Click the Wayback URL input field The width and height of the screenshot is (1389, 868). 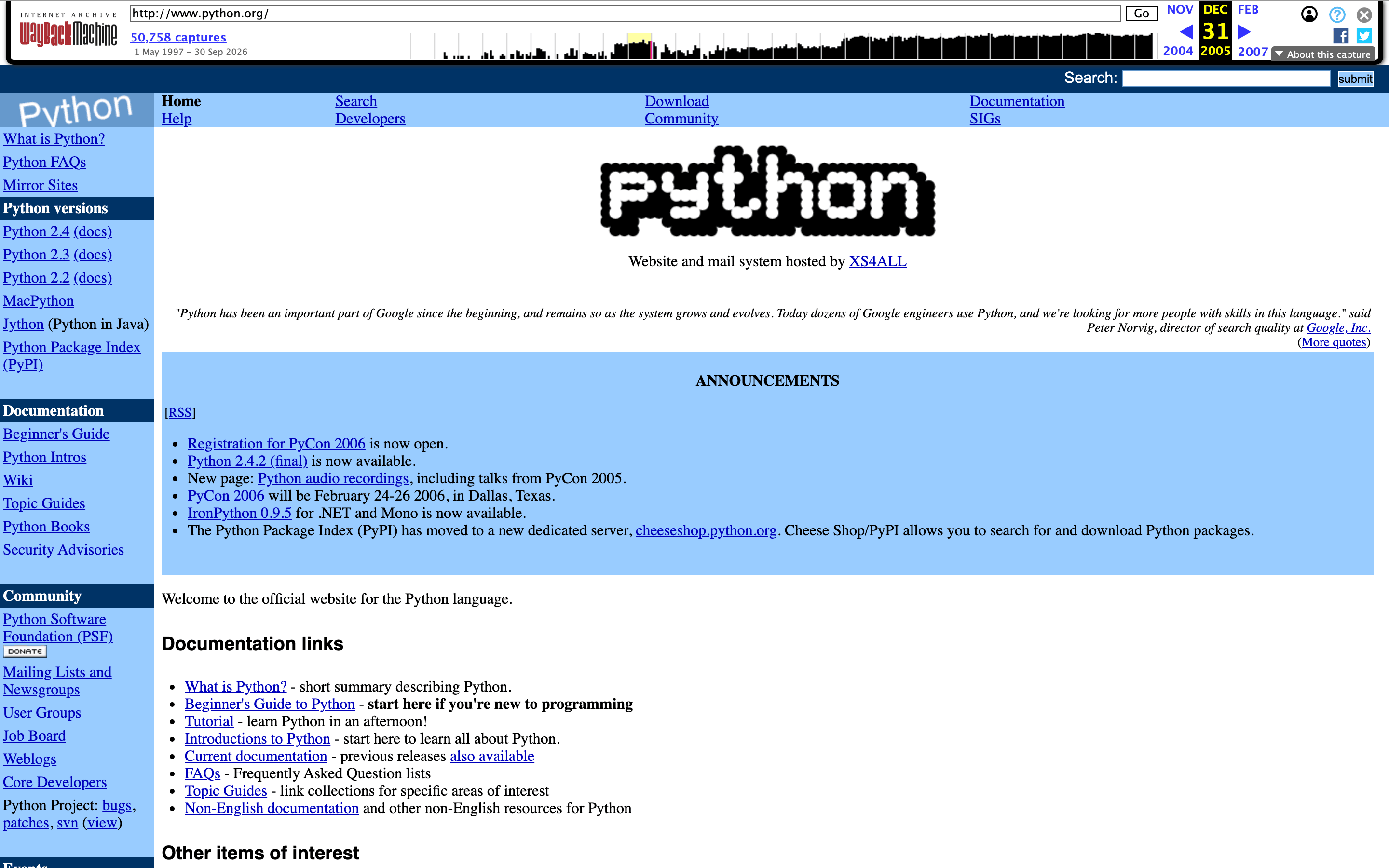[x=625, y=13]
